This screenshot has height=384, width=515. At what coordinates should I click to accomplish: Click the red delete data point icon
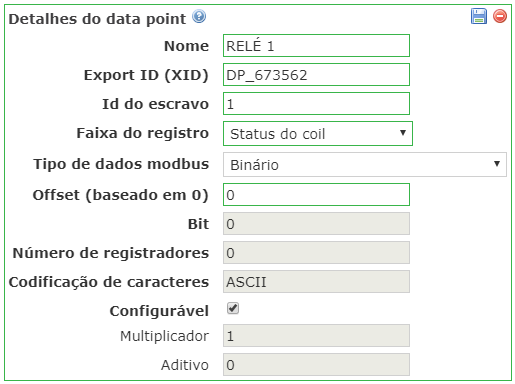[500, 16]
